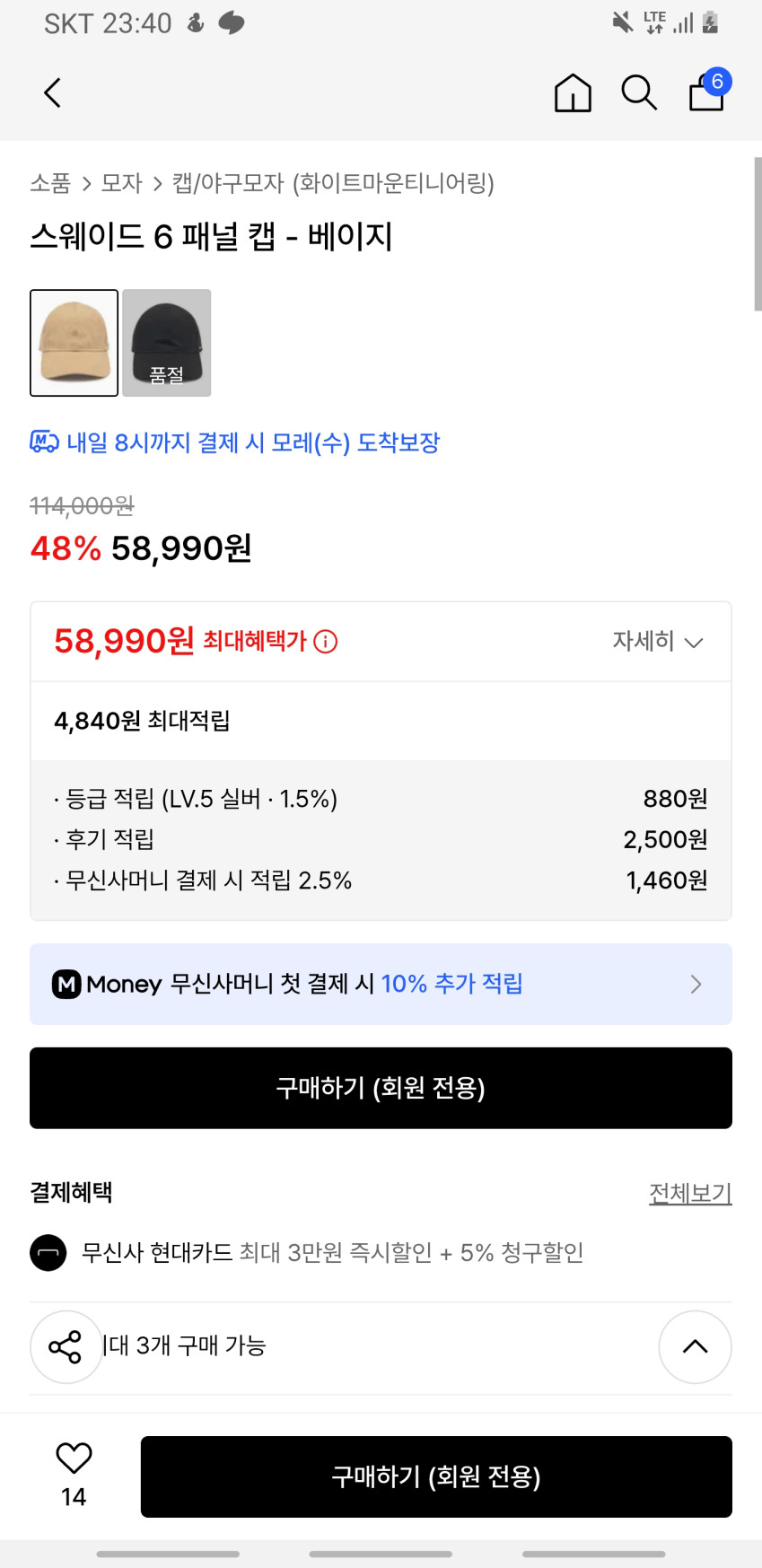Click the scroll-to-top arrow button
762x1568 pixels.
pyautogui.click(x=695, y=1346)
